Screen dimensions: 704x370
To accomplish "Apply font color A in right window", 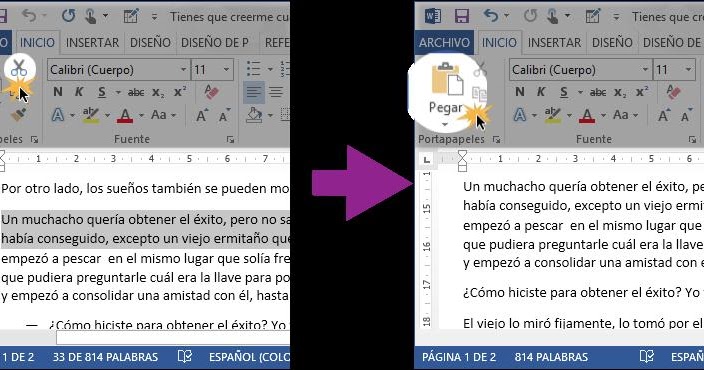I will tap(587, 115).
